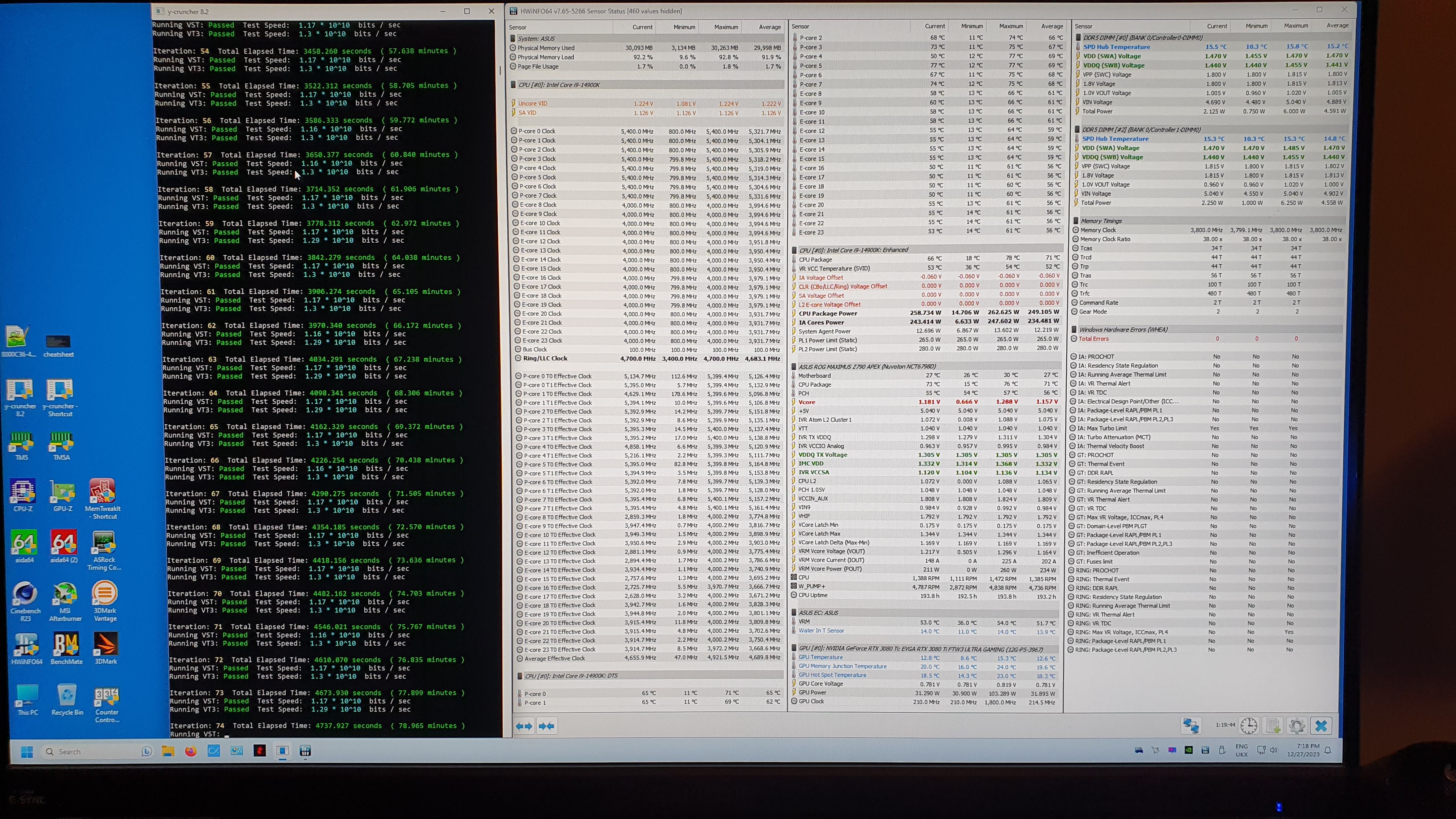
Task: Select the Water In T Sensor row
Action: (x=925, y=631)
